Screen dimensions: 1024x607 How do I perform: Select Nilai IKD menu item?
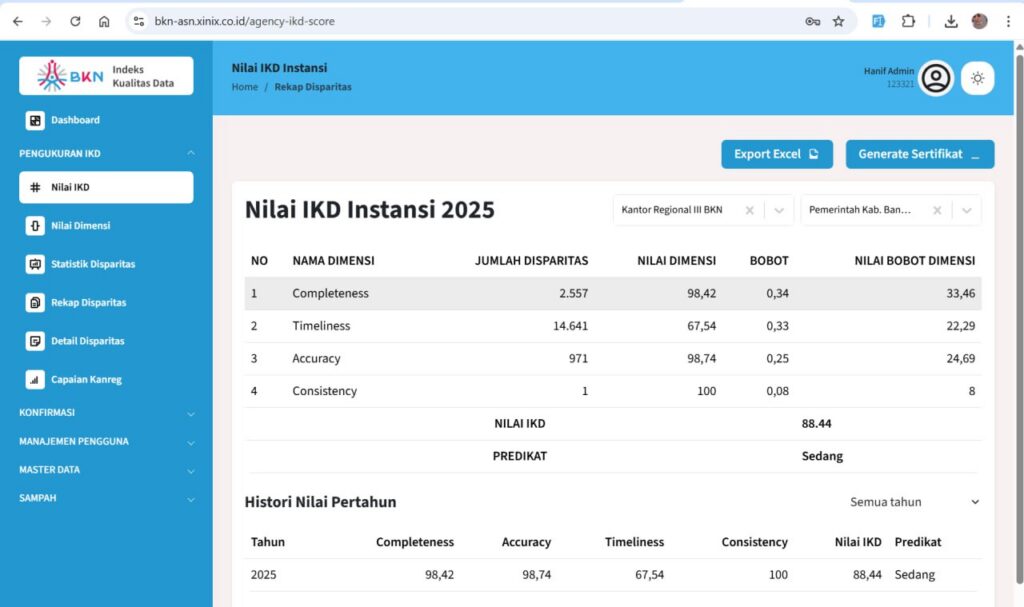click(x=106, y=187)
